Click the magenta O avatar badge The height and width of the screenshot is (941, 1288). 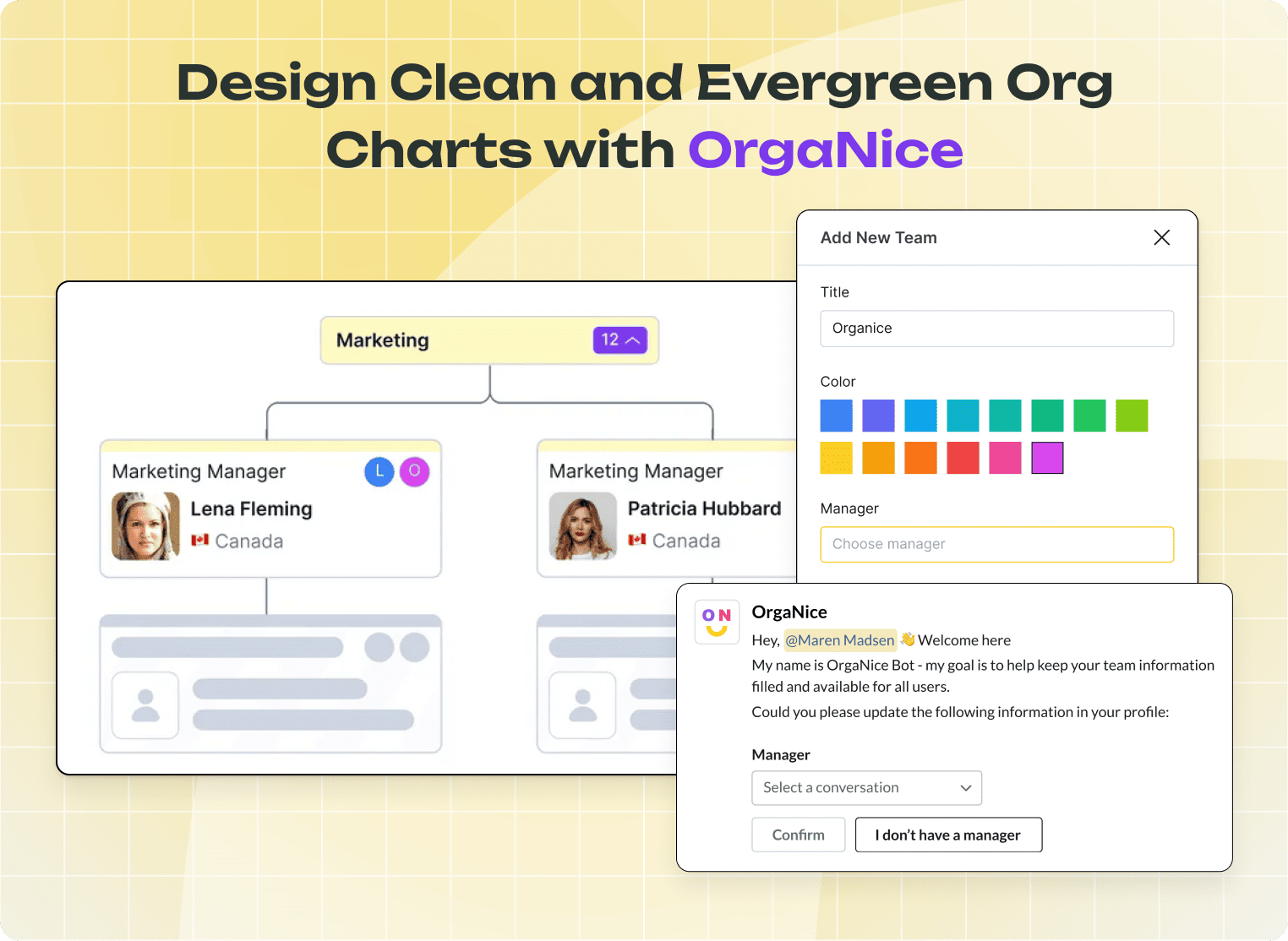click(414, 471)
